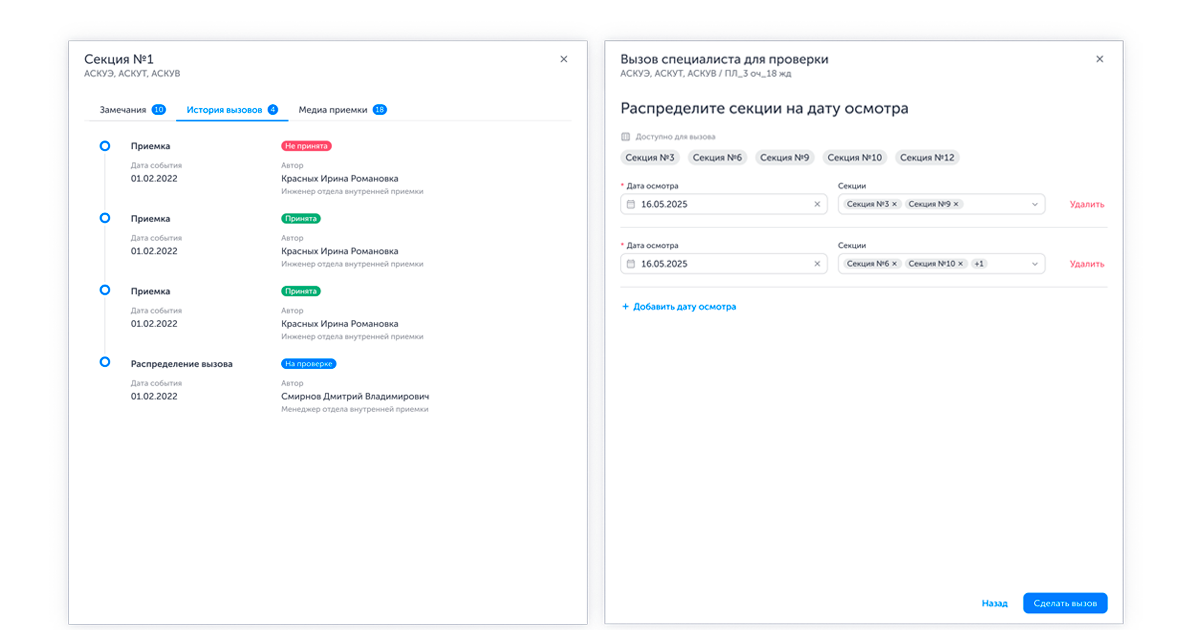1200x630 pixels.
Task: Click inside the 16.05.2025 date input field
Action: coord(700,203)
